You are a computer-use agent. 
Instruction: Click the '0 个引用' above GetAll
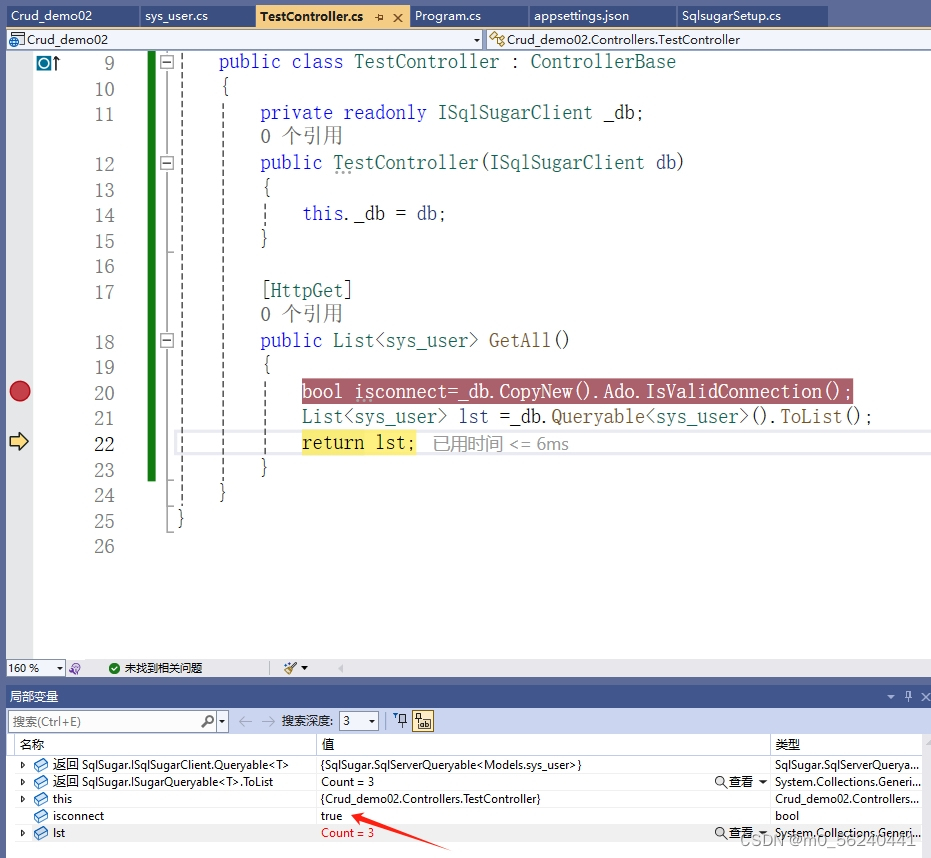click(302, 314)
